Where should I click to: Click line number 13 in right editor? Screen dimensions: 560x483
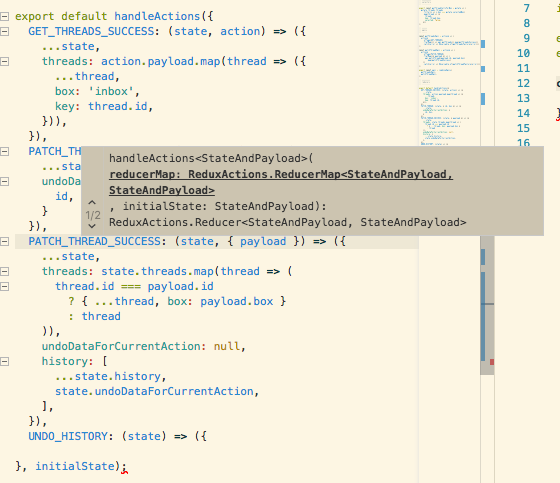pyautogui.click(x=523, y=99)
